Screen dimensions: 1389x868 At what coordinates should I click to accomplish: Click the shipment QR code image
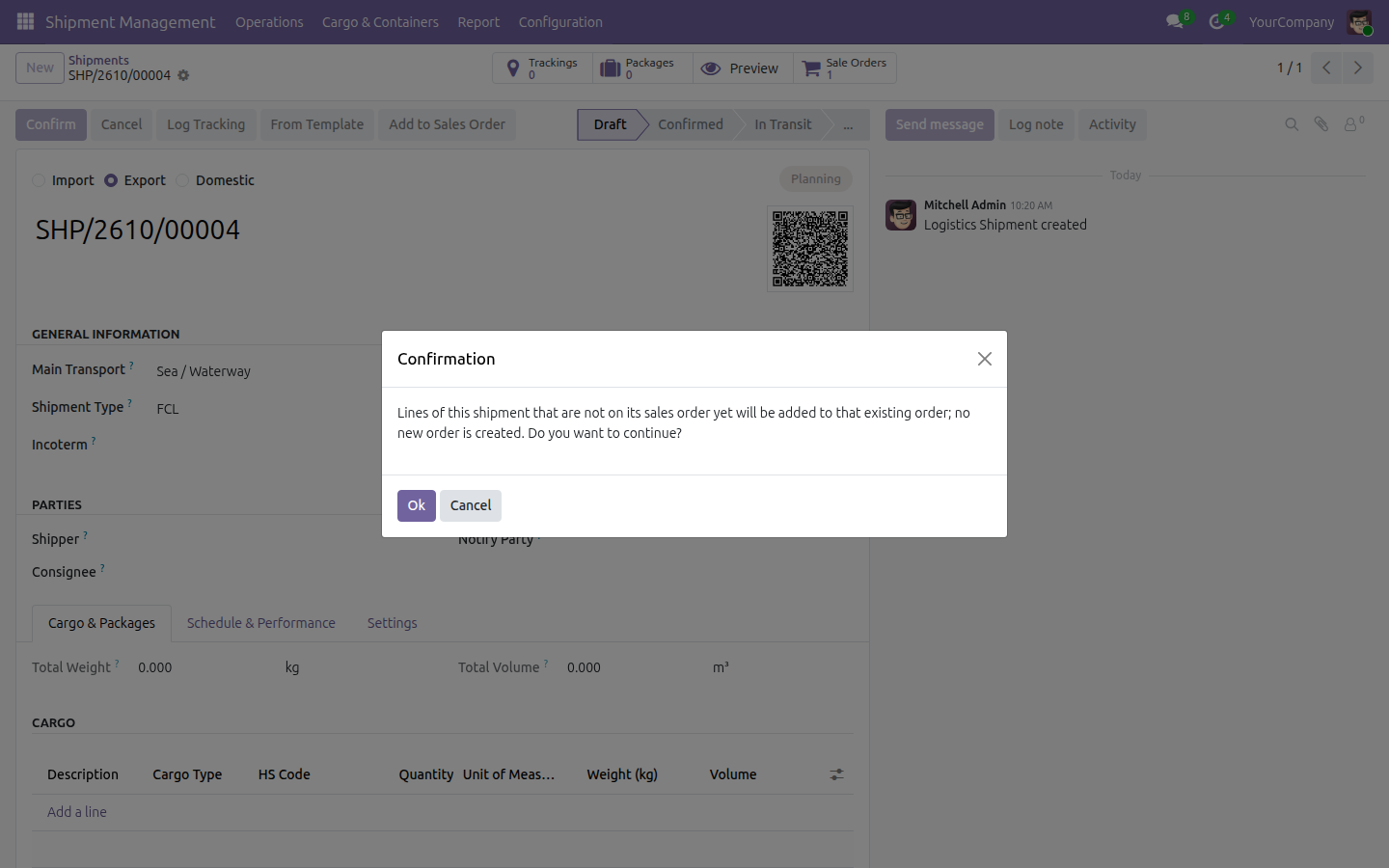tap(810, 249)
